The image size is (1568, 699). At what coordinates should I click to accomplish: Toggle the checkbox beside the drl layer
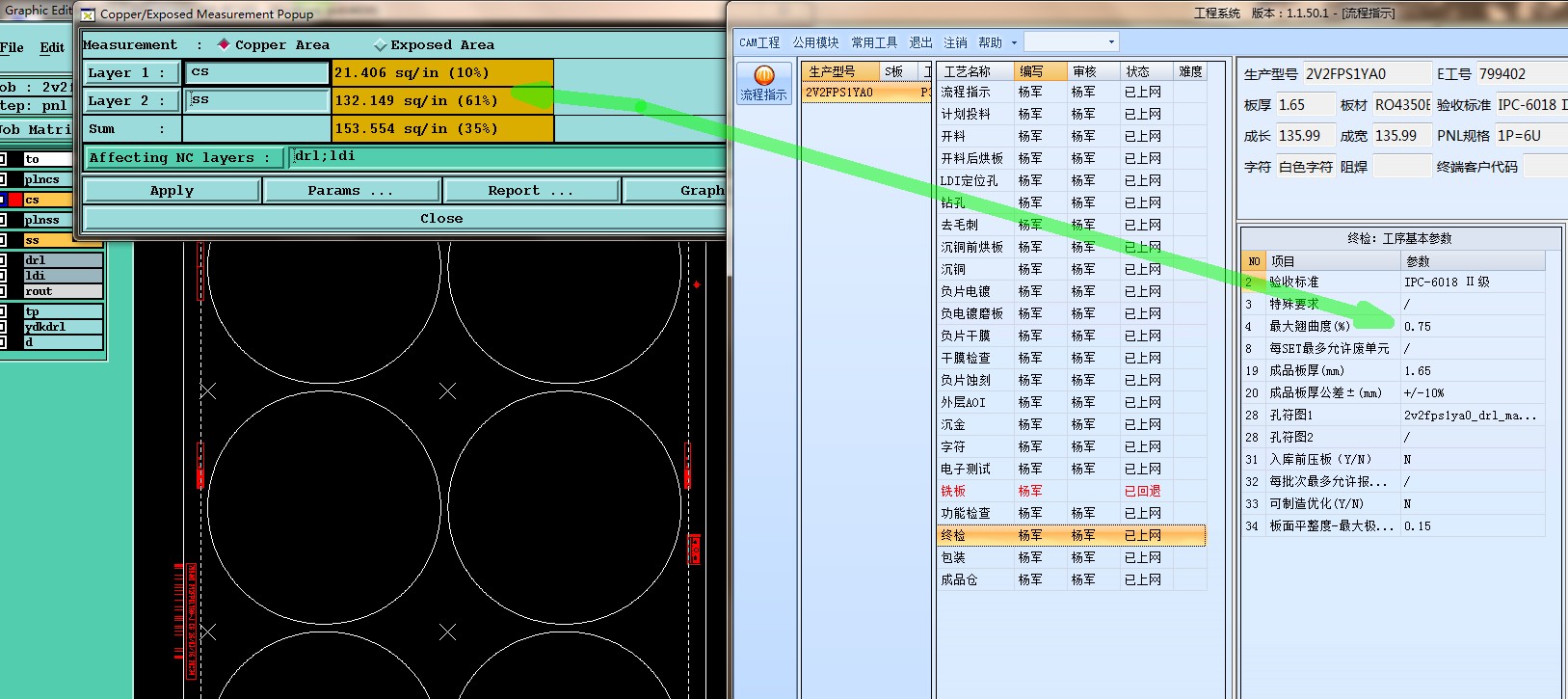pyautogui.click(x=3, y=260)
